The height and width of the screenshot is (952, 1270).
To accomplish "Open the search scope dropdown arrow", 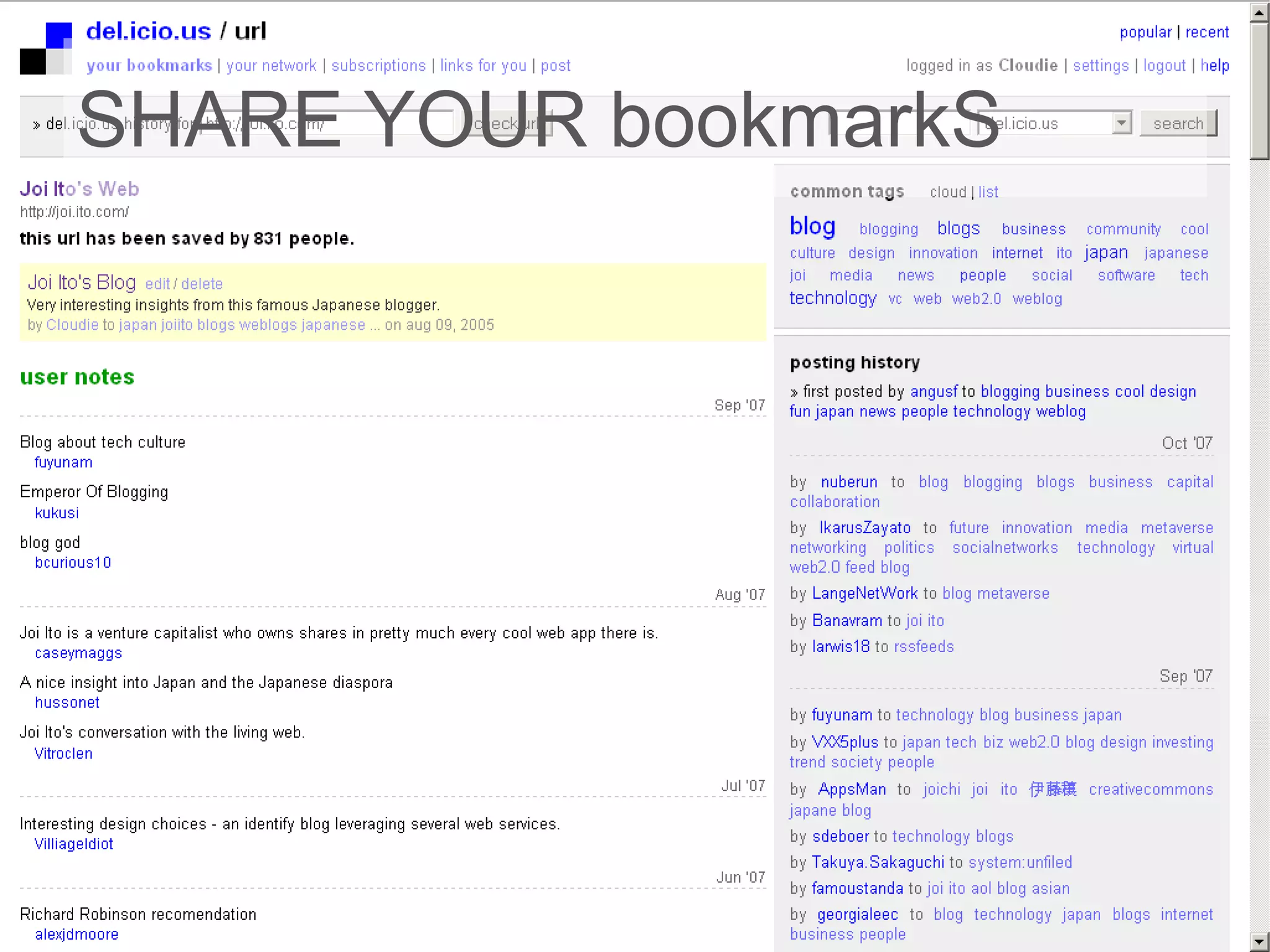I will [1121, 123].
